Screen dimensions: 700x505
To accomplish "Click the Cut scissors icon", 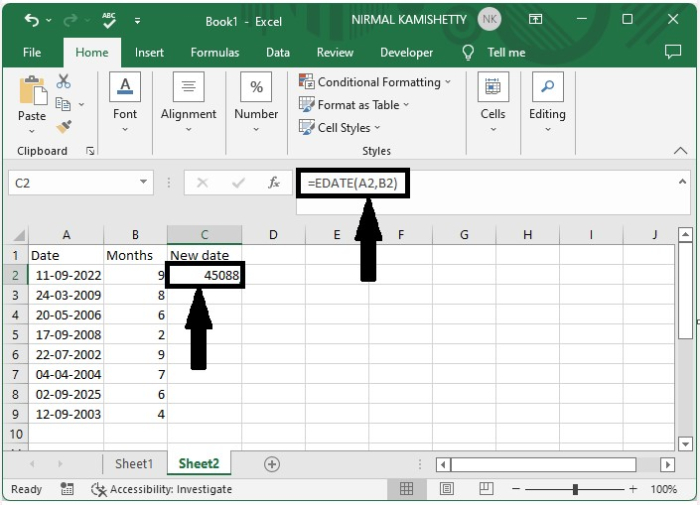I will (x=63, y=81).
